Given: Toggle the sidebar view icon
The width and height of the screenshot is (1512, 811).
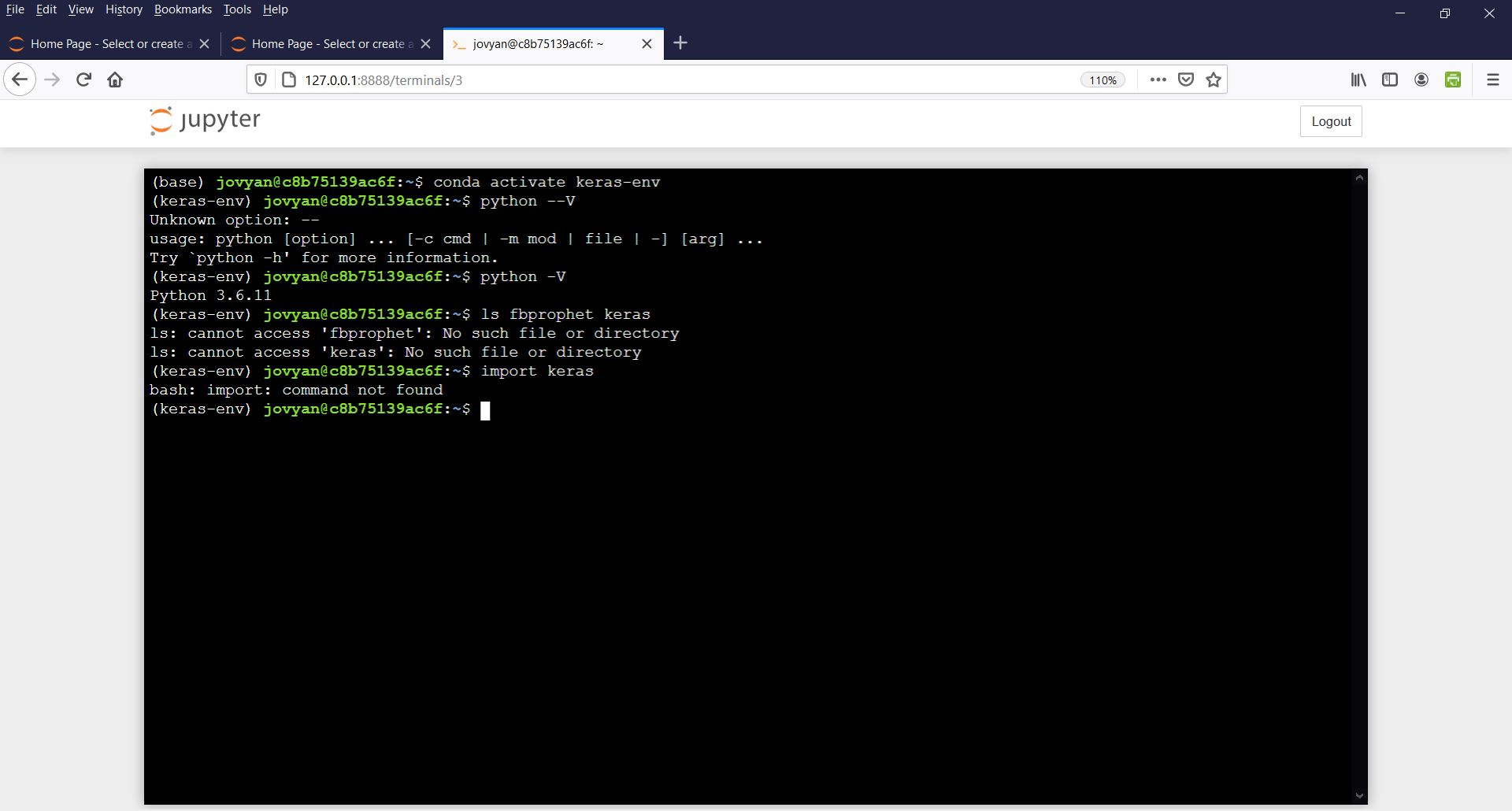Looking at the screenshot, I should click(x=1390, y=80).
